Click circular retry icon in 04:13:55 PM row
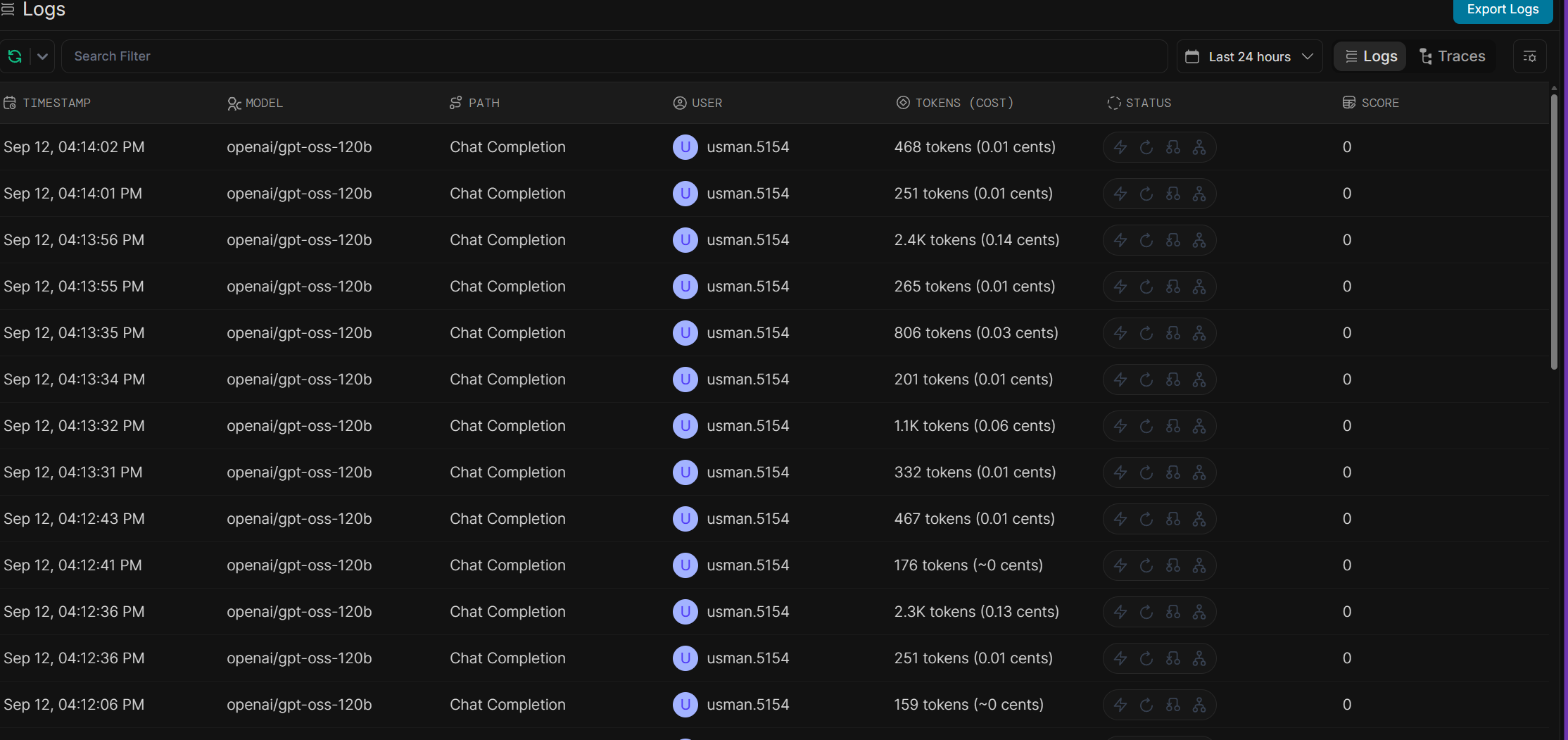 pos(1146,287)
